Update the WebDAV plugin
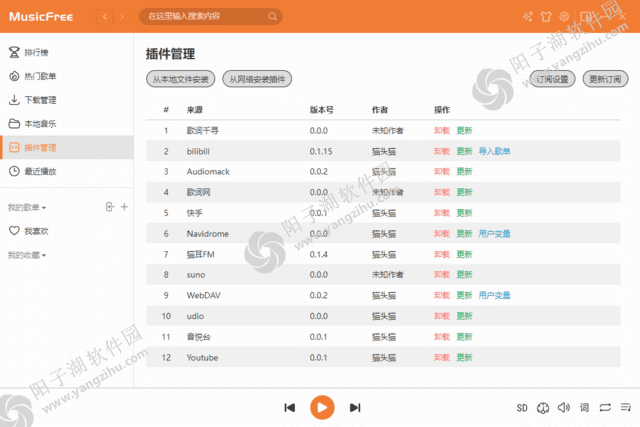This screenshot has width=640, height=427. (464, 296)
